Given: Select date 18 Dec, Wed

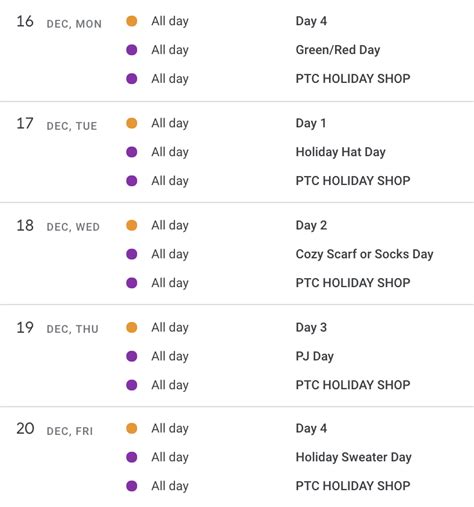Looking at the screenshot, I should pyautogui.click(x=58, y=226).
